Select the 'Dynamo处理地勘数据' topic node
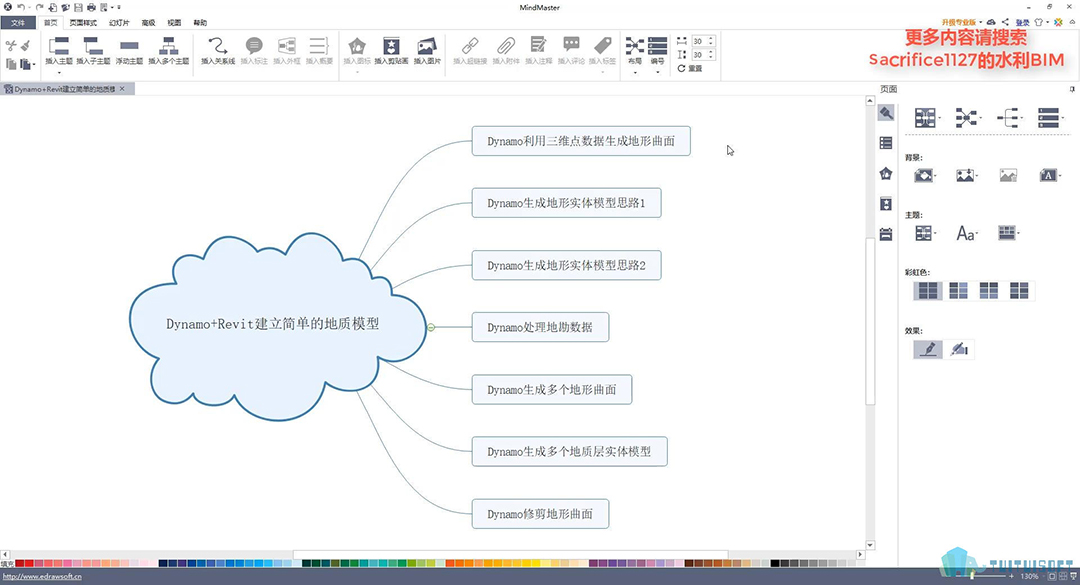 pos(540,327)
